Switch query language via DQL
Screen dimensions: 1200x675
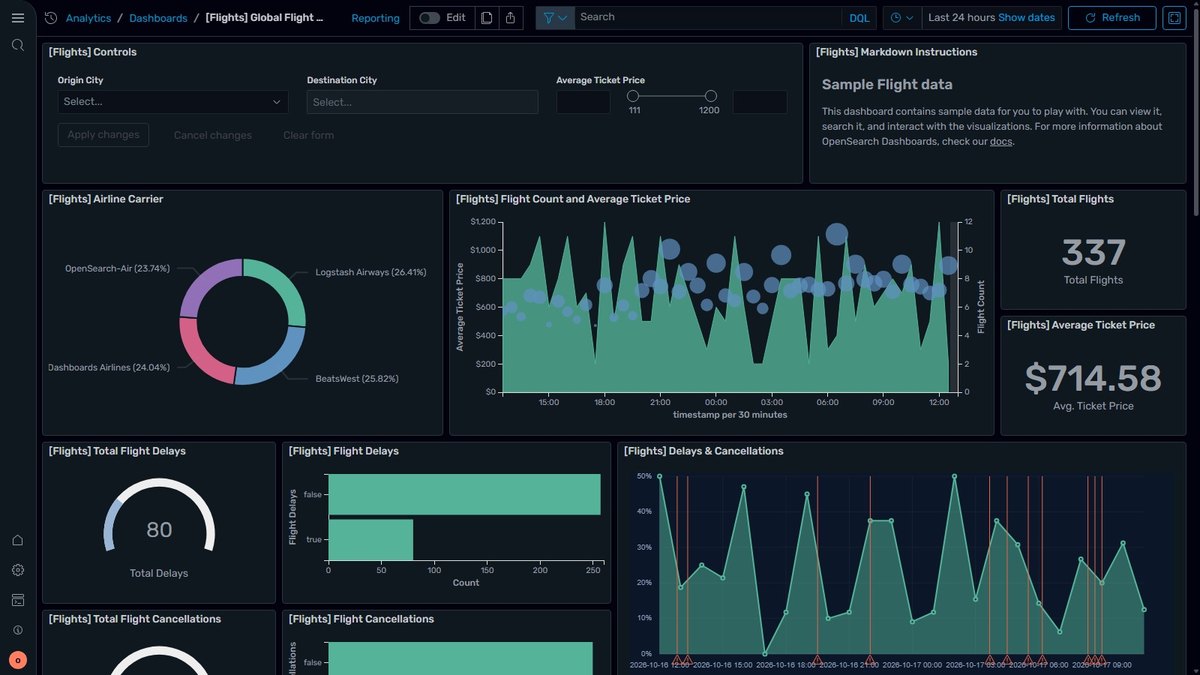tap(859, 18)
